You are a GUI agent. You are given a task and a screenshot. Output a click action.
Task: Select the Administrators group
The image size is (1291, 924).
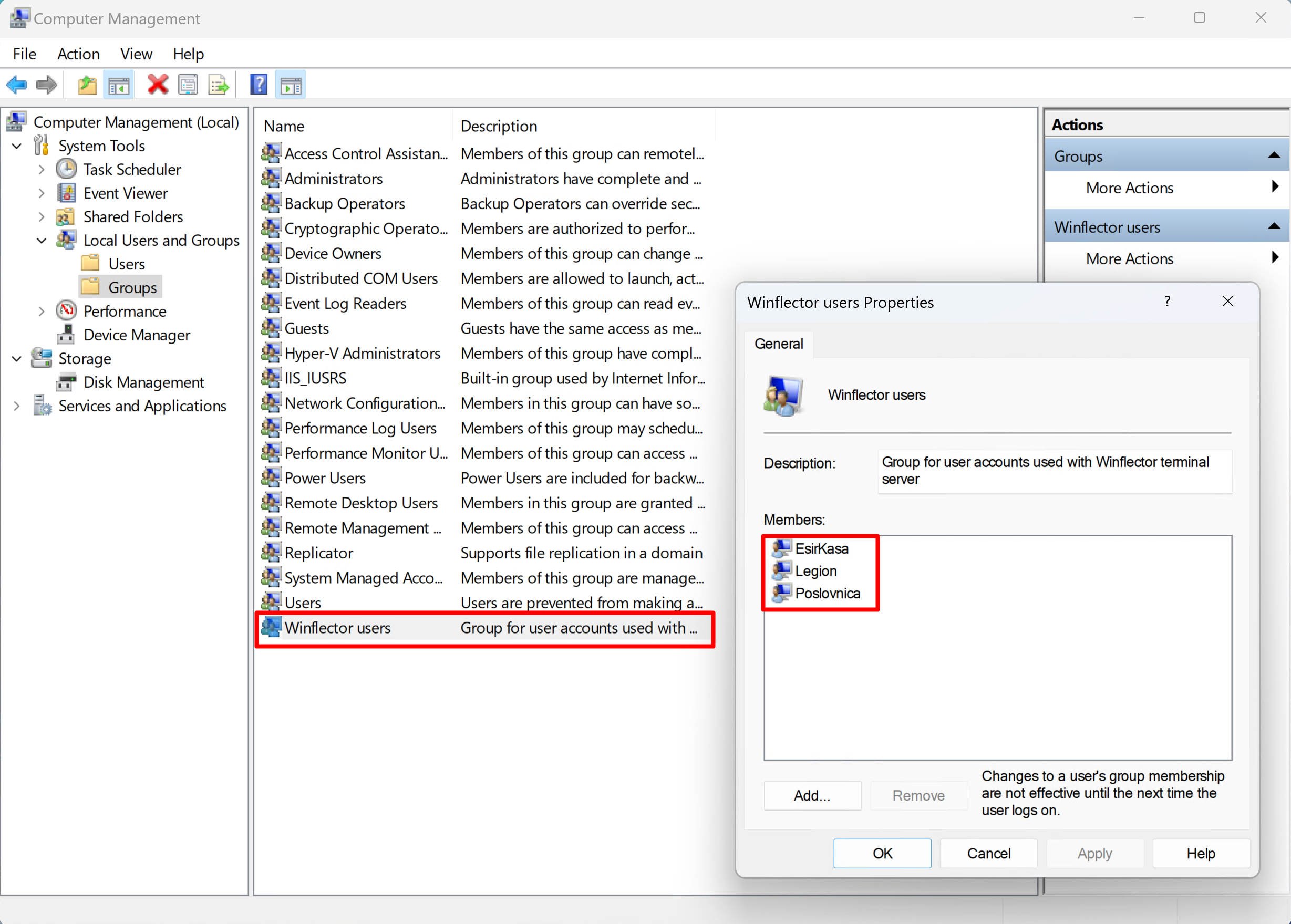coord(334,179)
